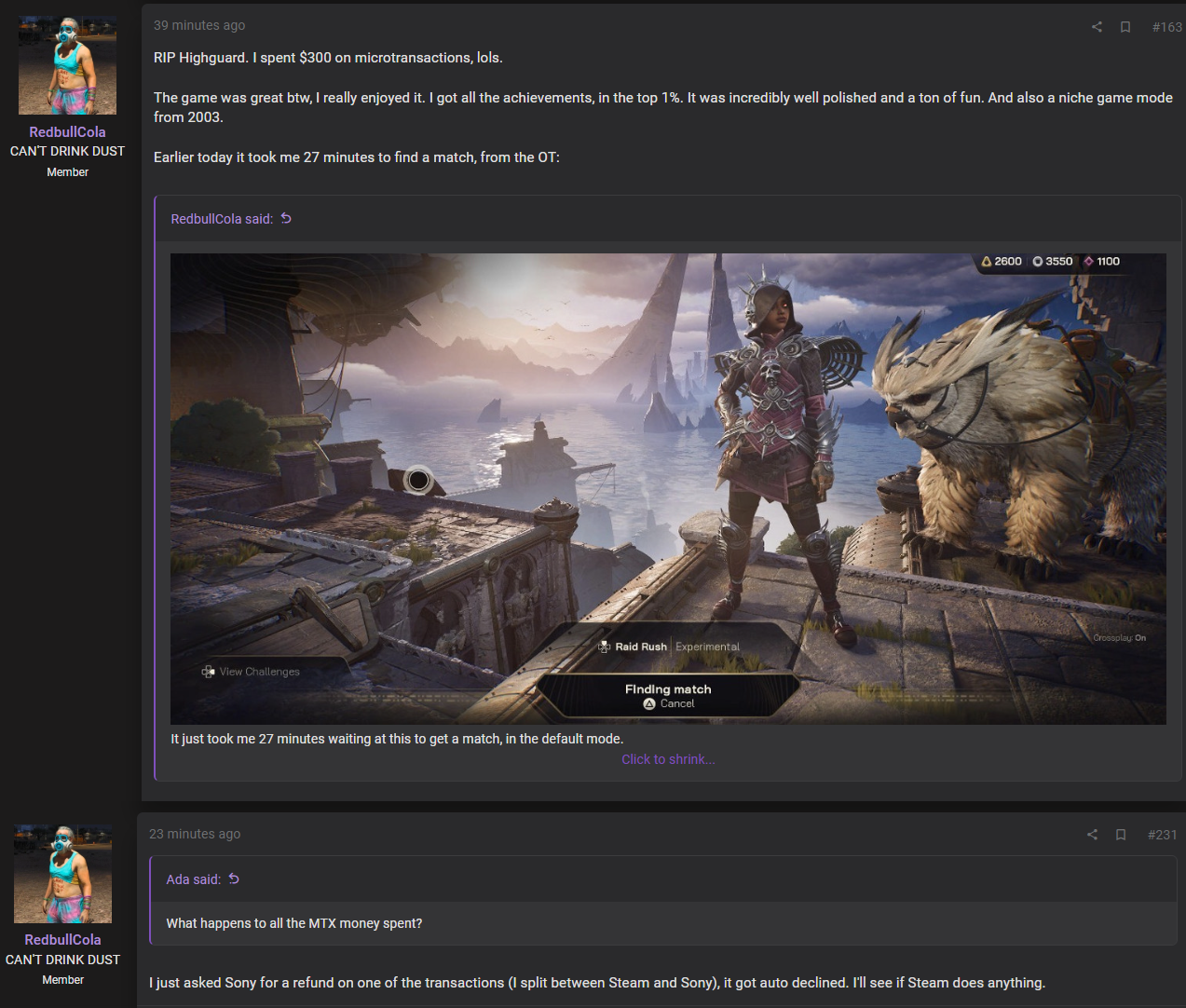Jump to quoted RedbullCola post arrow icon
Screen dimensions: 1186x1008
click(x=286, y=218)
